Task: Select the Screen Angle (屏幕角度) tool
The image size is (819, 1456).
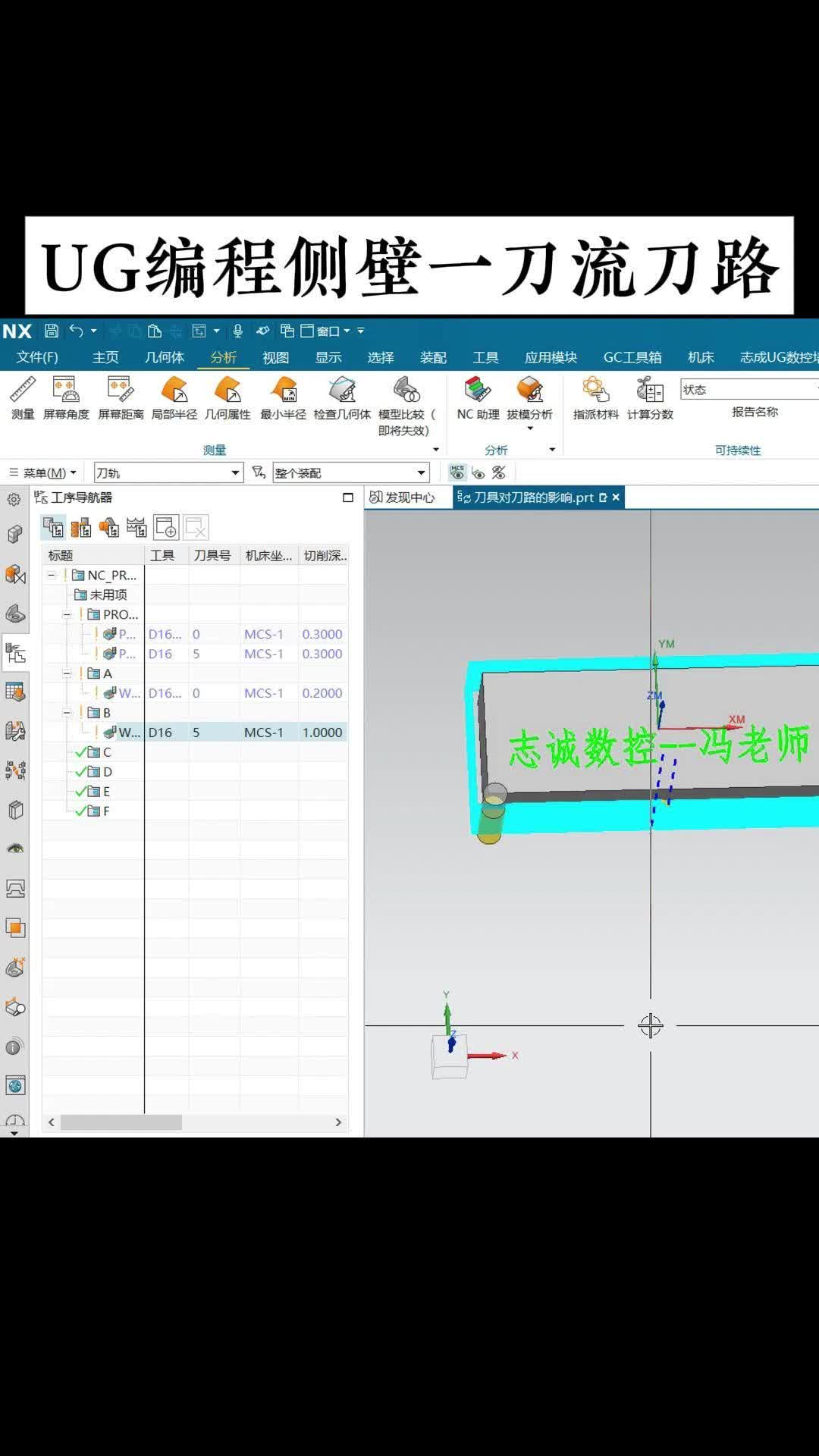Action: (66, 398)
